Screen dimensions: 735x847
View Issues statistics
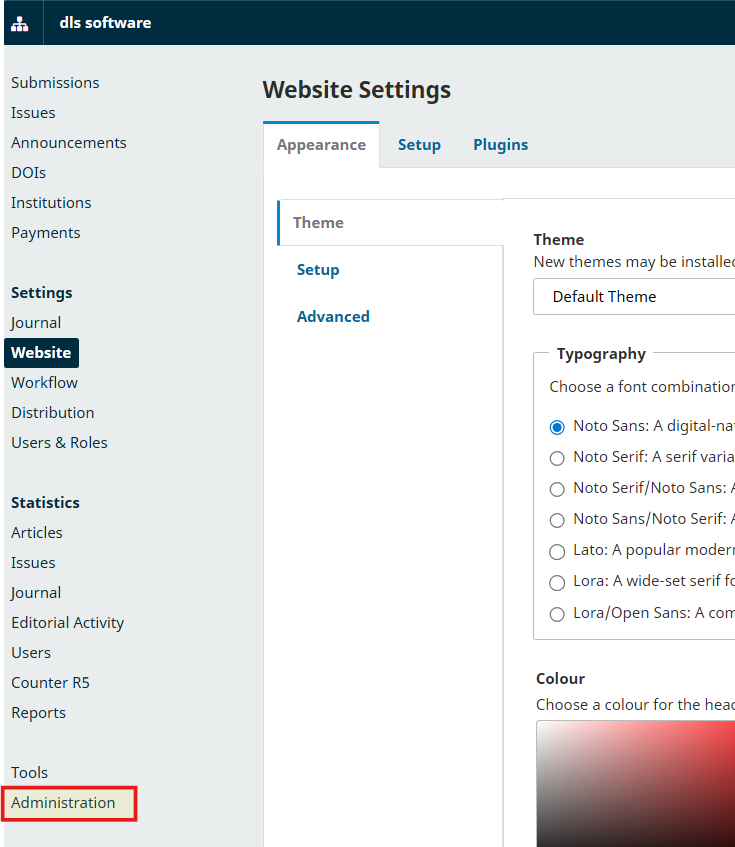(x=33, y=563)
